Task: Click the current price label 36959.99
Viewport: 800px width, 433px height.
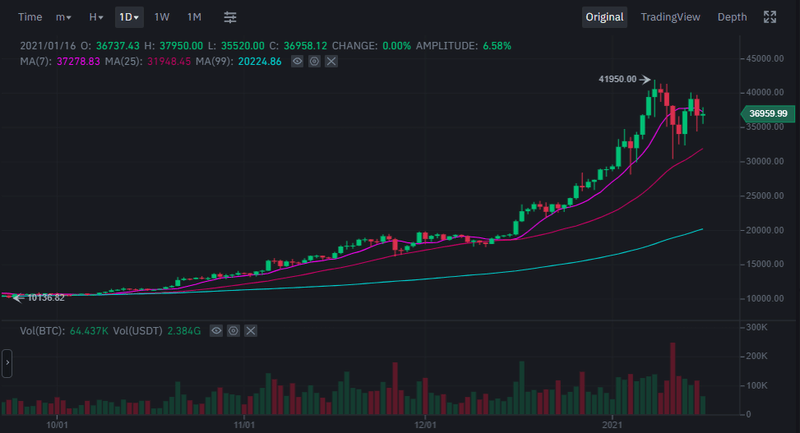Action: (768, 115)
